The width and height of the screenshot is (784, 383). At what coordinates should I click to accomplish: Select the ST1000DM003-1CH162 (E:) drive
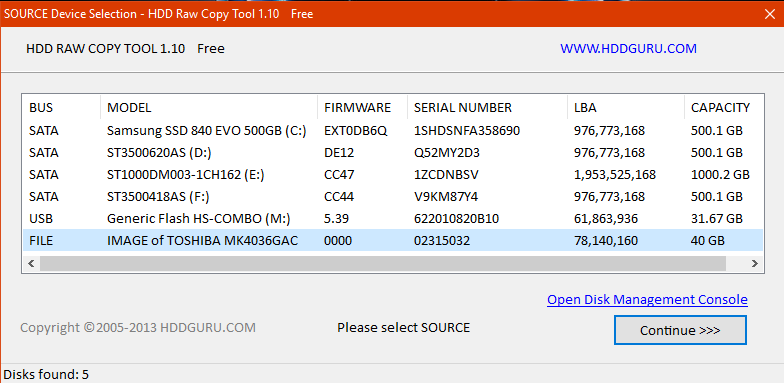coord(393,174)
